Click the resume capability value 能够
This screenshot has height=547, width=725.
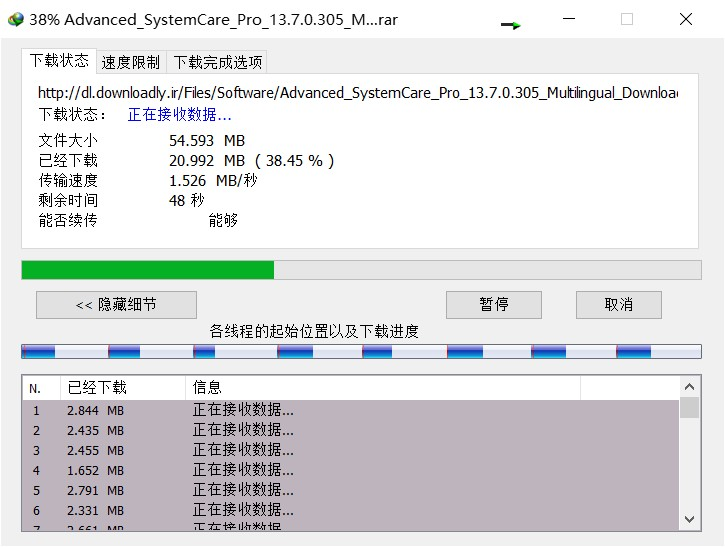click(223, 220)
